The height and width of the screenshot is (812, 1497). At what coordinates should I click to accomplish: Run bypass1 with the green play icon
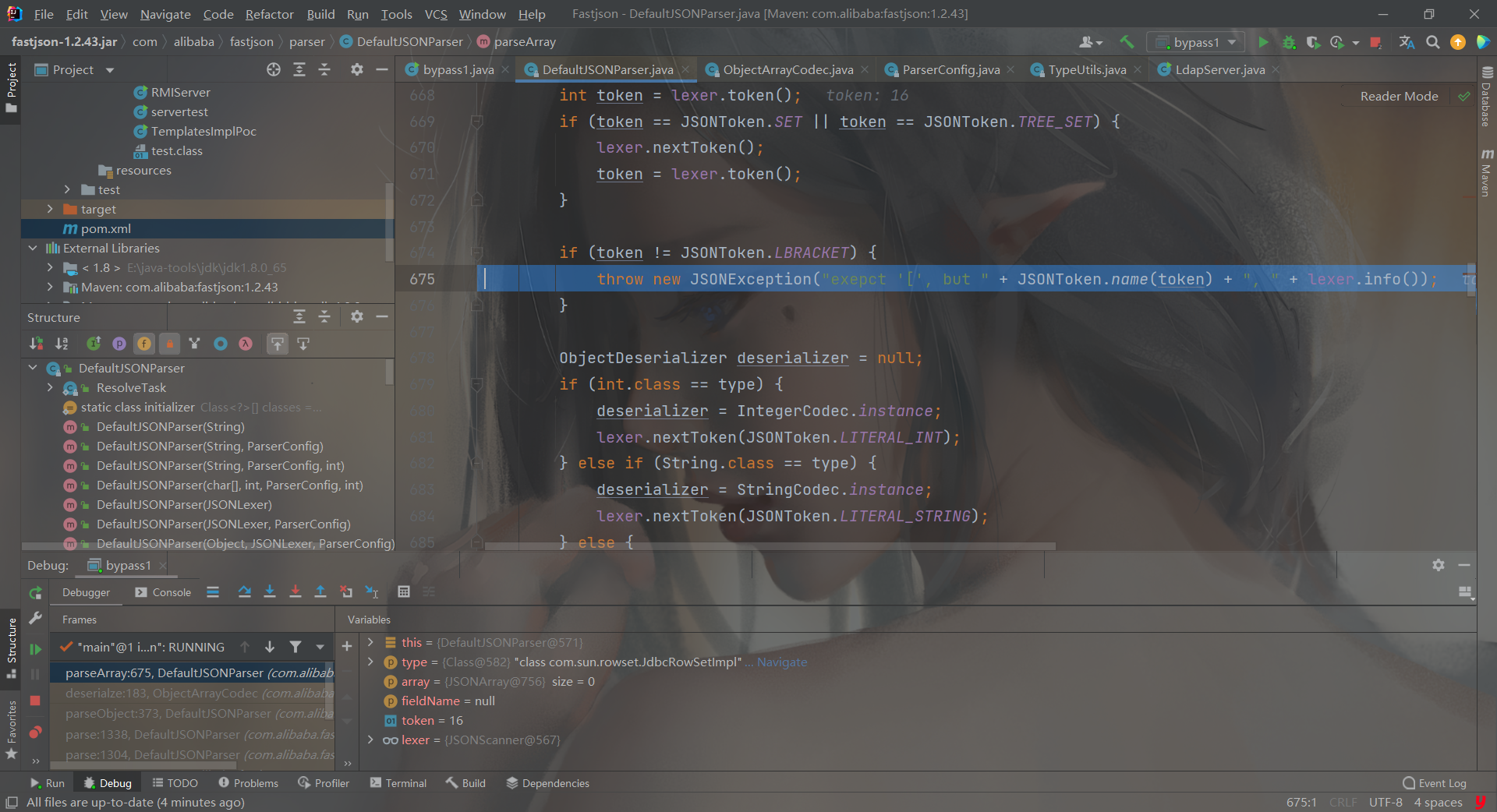pos(1263,42)
